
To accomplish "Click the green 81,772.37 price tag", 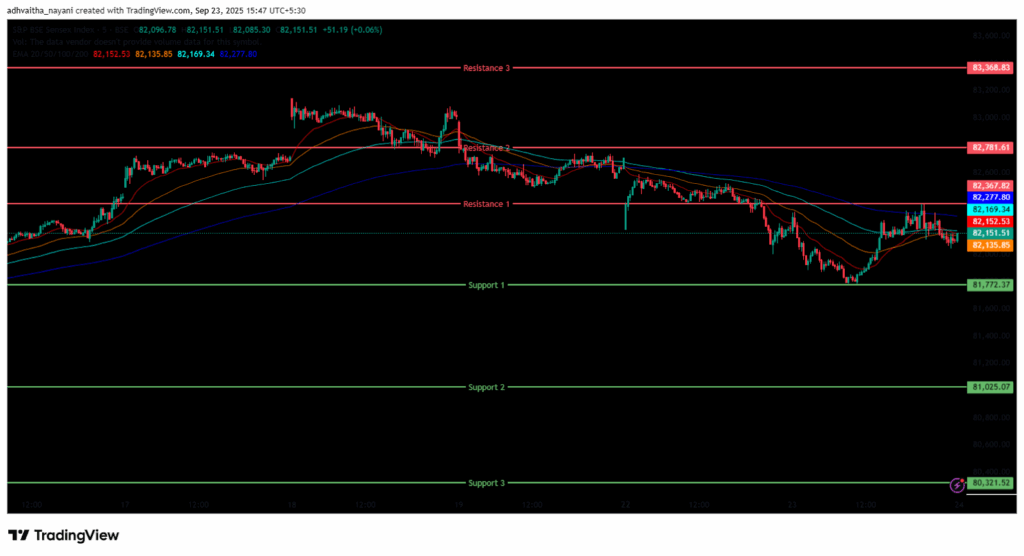I will click(x=990, y=285).
